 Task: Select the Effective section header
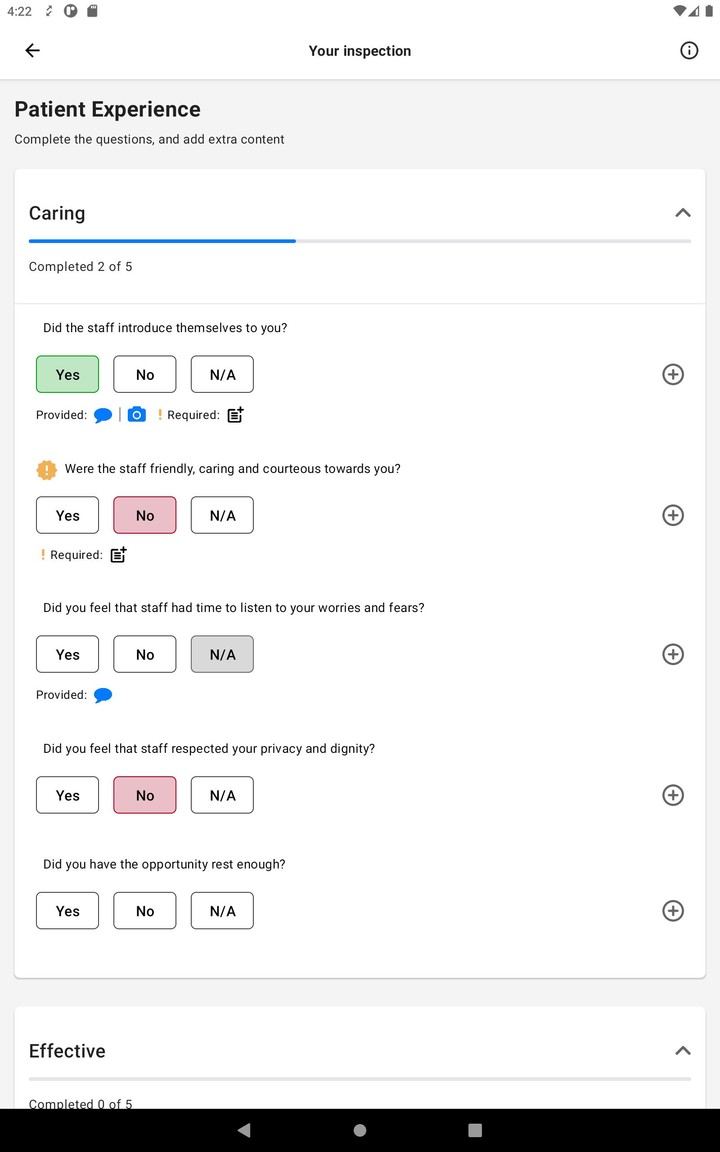pyautogui.click(x=67, y=1051)
